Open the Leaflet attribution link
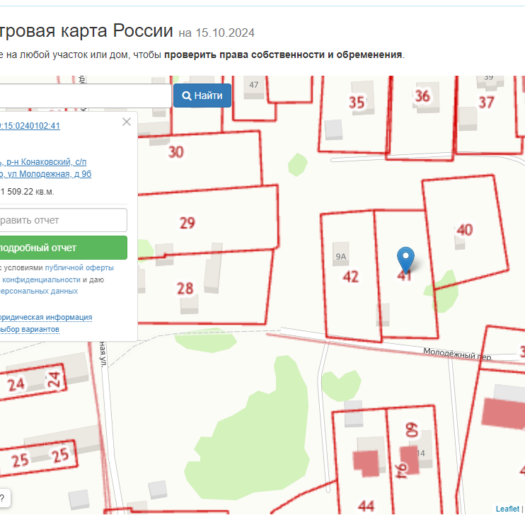The width and height of the screenshot is (525, 525). [507, 509]
